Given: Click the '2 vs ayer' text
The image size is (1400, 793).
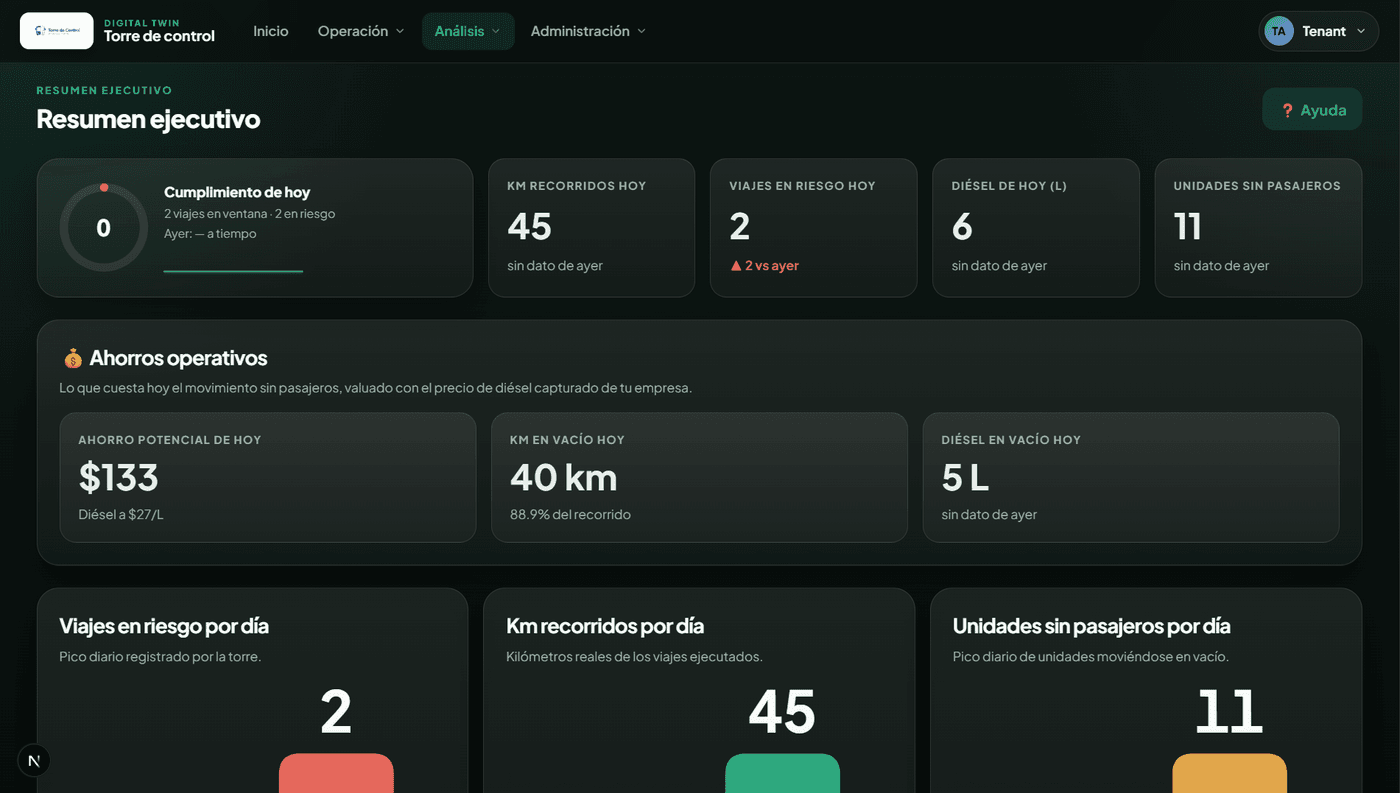Looking at the screenshot, I should coord(772,266).
